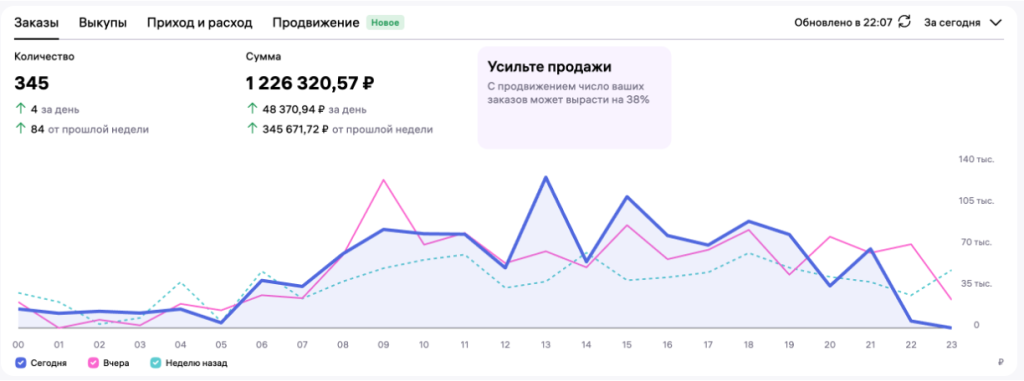Open the Усильте продажи promo card

coord(574,97)
